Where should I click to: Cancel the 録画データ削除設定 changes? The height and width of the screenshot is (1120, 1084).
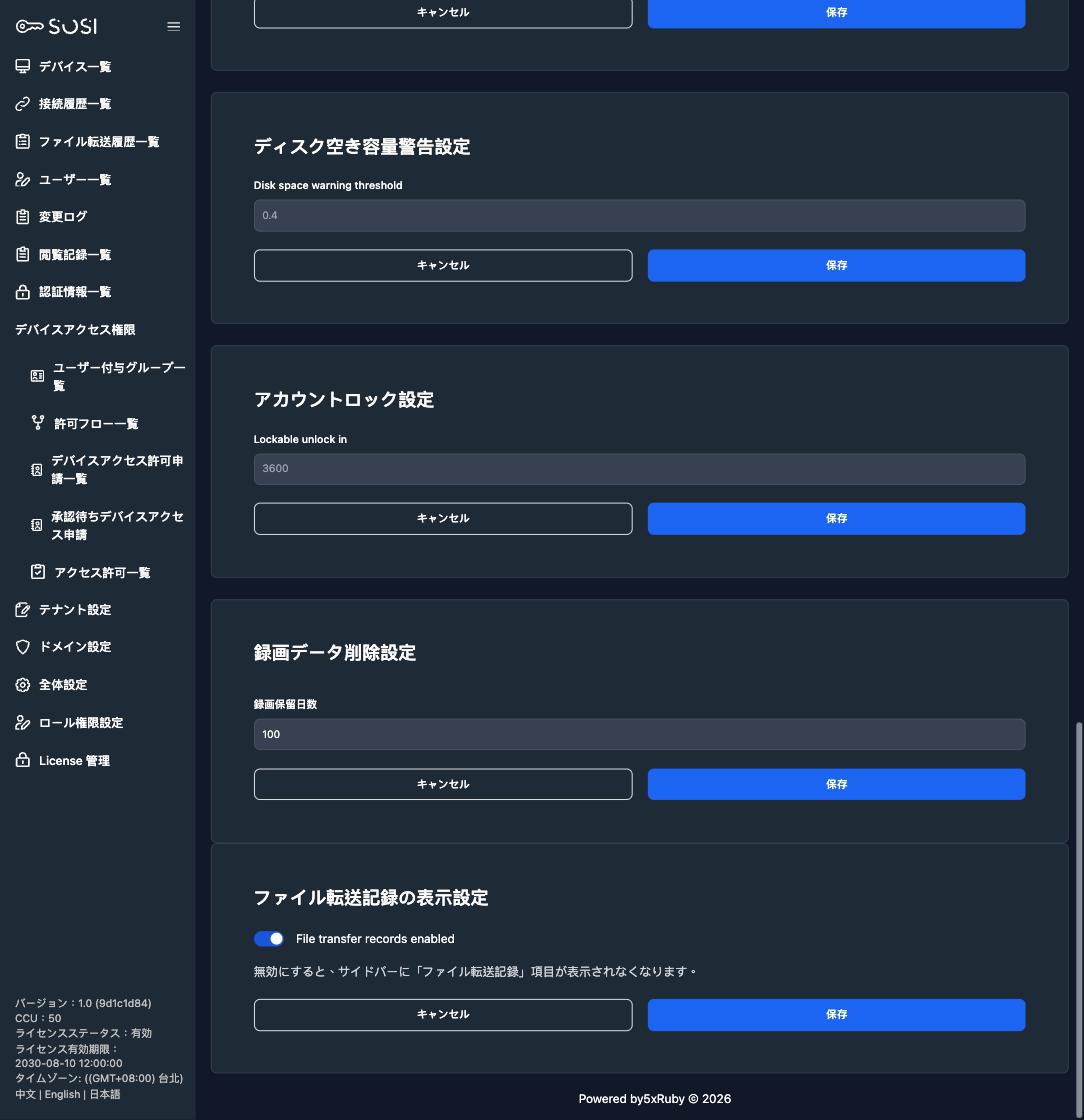pyautogui.click(x=443, y=784)
